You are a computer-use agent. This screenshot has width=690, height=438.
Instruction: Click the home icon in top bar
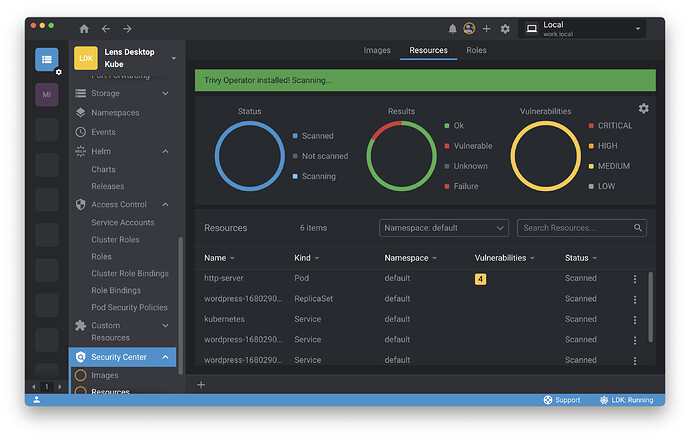point(84,29)
